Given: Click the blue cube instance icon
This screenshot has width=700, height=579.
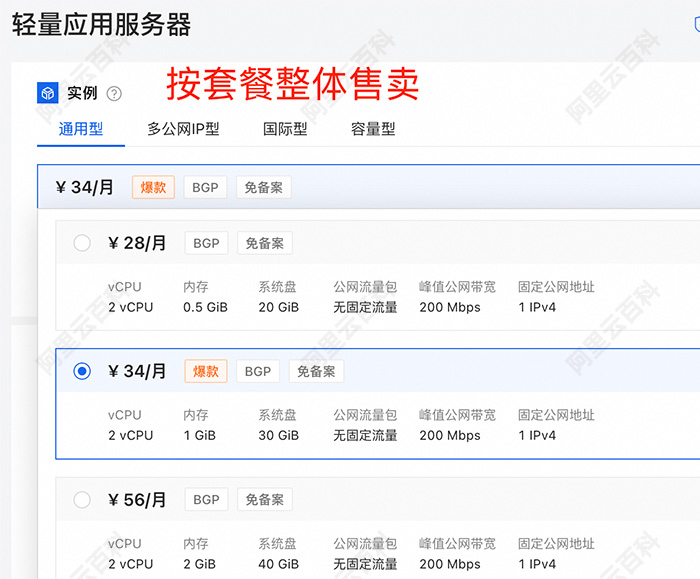Looking at the screenshot, I should (47, 93).
